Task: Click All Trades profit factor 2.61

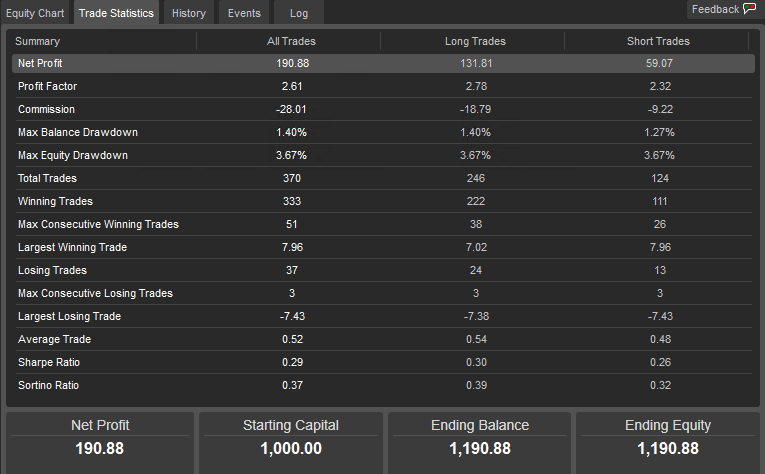Action: click(x=292, y=86)
